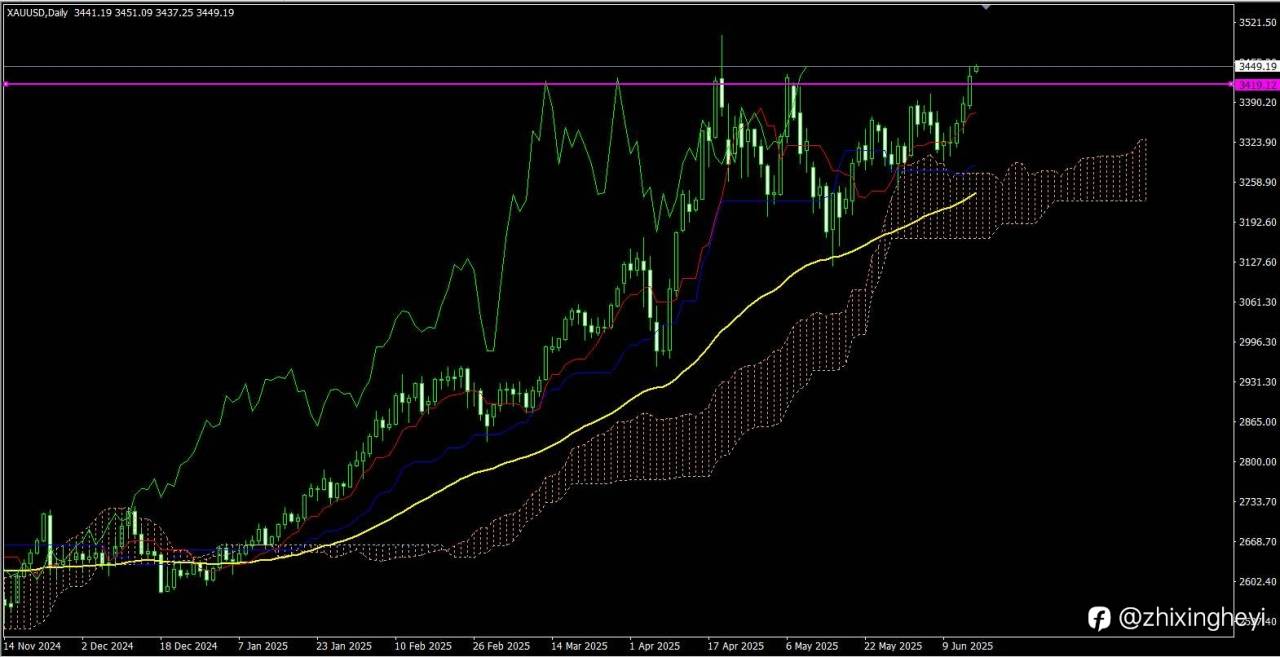Screen dimensions: 1280x657
Task: Click the 1 Apr 2025 date label
Action: (x=657, y=646)
